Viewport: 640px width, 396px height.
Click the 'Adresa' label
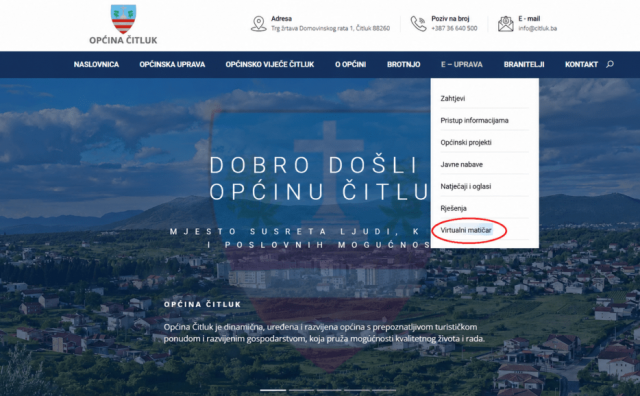click(282, 19)
